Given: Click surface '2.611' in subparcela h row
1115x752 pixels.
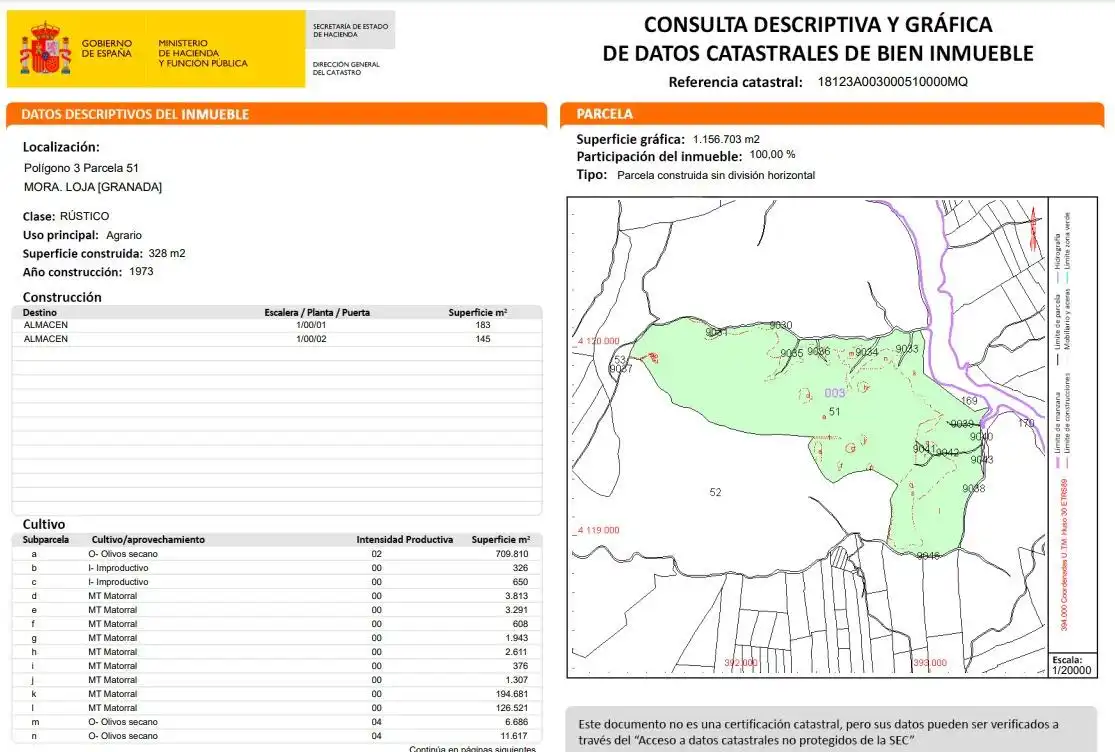Looking at the screenshot, I should 517,652.
